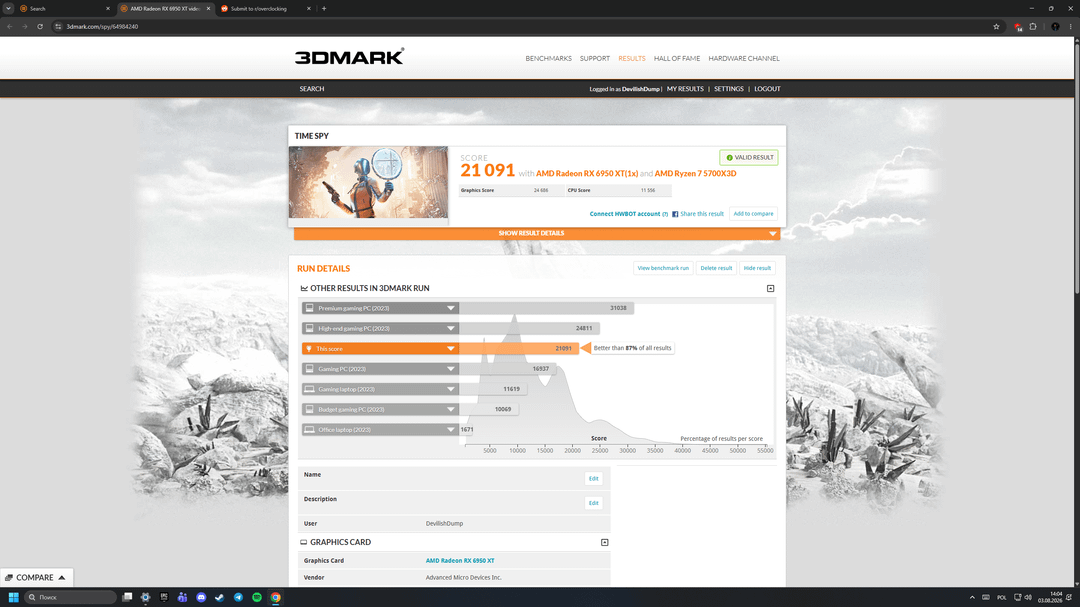
Task: Click the Time Spy benchmark thumbnail
Action: (368, 182)
